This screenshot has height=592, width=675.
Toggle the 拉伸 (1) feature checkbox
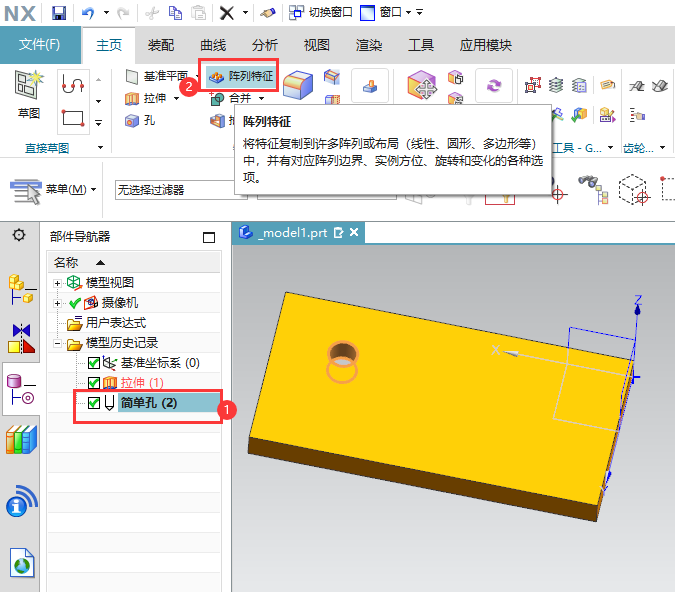[x=94, y=383]
